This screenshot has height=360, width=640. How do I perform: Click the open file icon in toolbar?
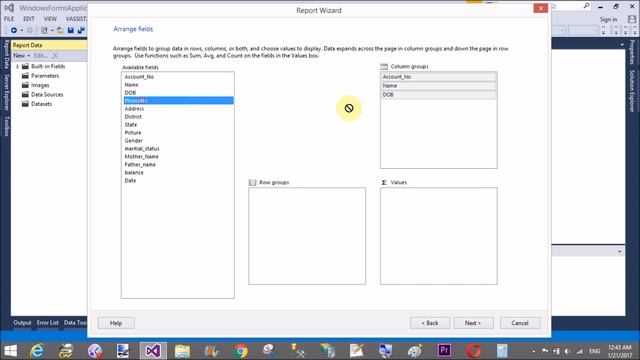click(60, 30)
